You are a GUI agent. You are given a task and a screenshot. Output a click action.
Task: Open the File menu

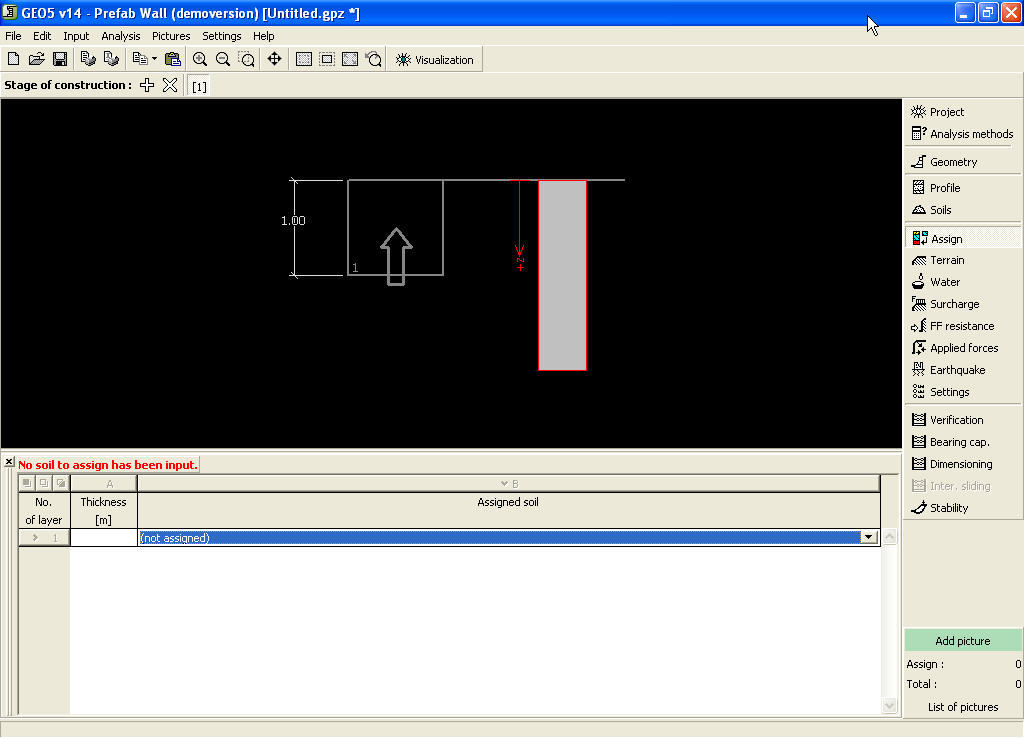(13, 36)
